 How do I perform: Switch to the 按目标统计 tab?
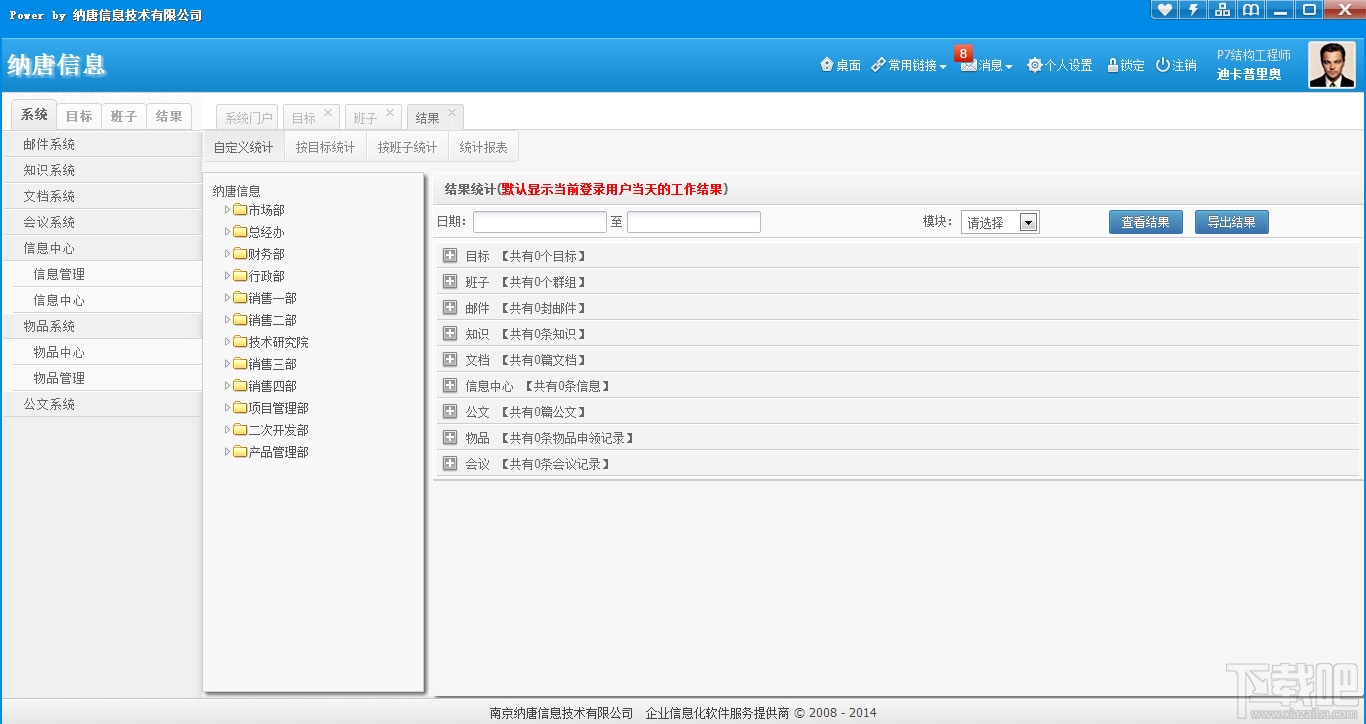(325, 147)
